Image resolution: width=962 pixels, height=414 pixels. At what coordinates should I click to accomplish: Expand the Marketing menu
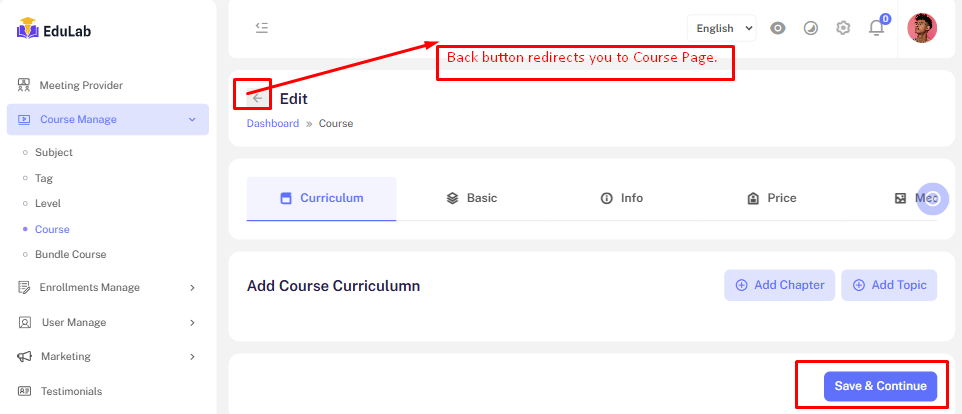click(x=107, y=356)
